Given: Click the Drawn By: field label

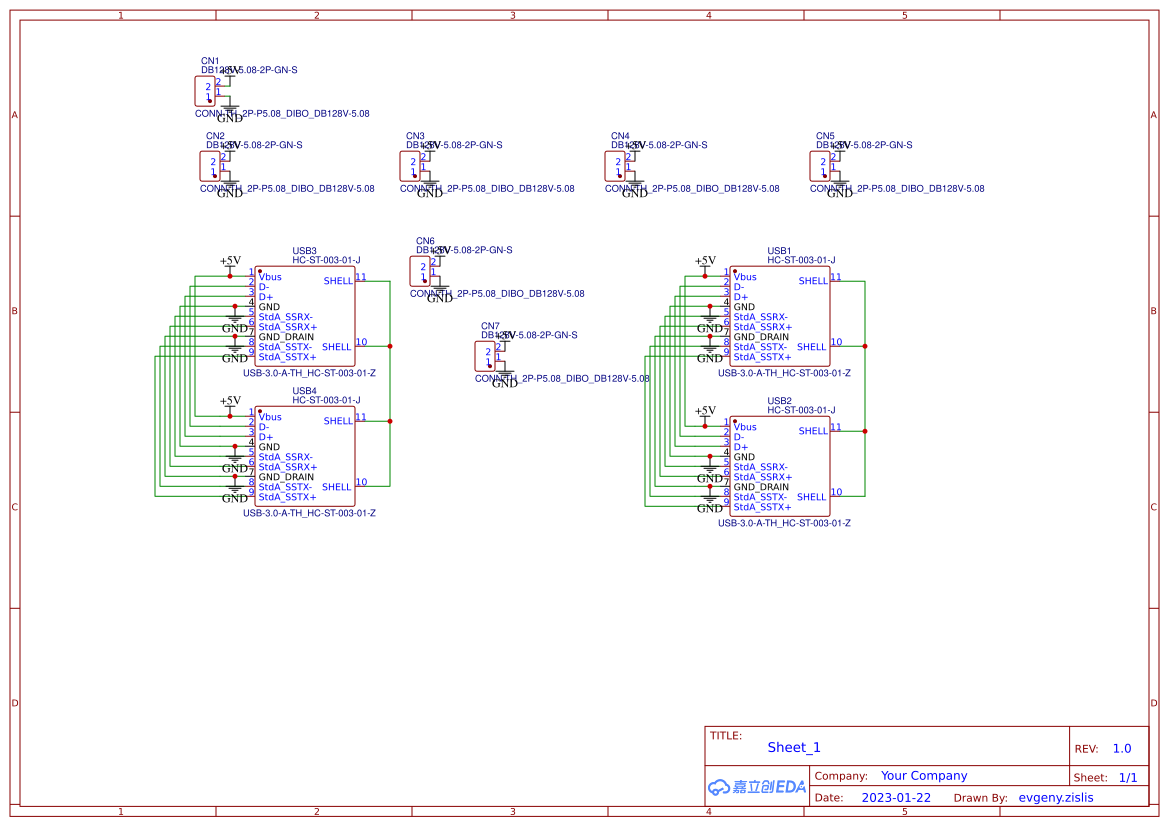Looking at the screenshot, I should click(980, 798).
